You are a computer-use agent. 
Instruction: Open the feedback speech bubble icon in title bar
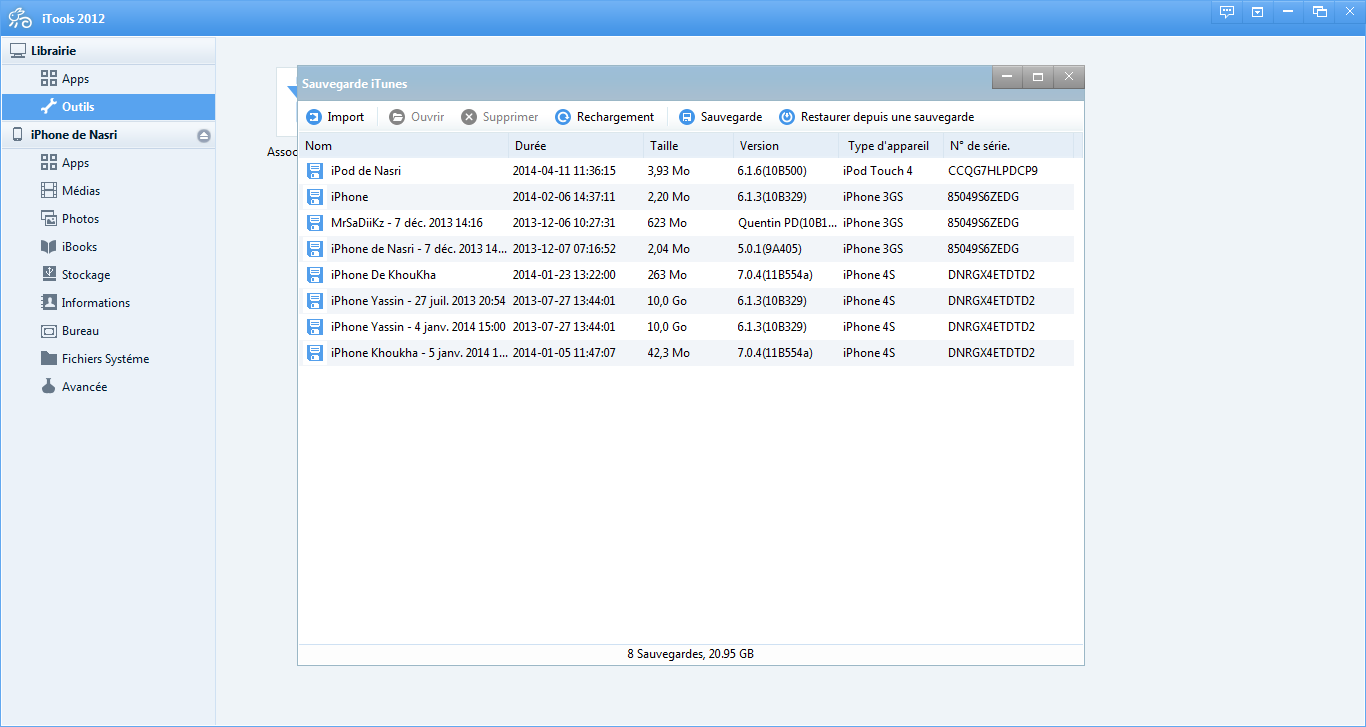pyautogui.click(x=1227, y=12)
